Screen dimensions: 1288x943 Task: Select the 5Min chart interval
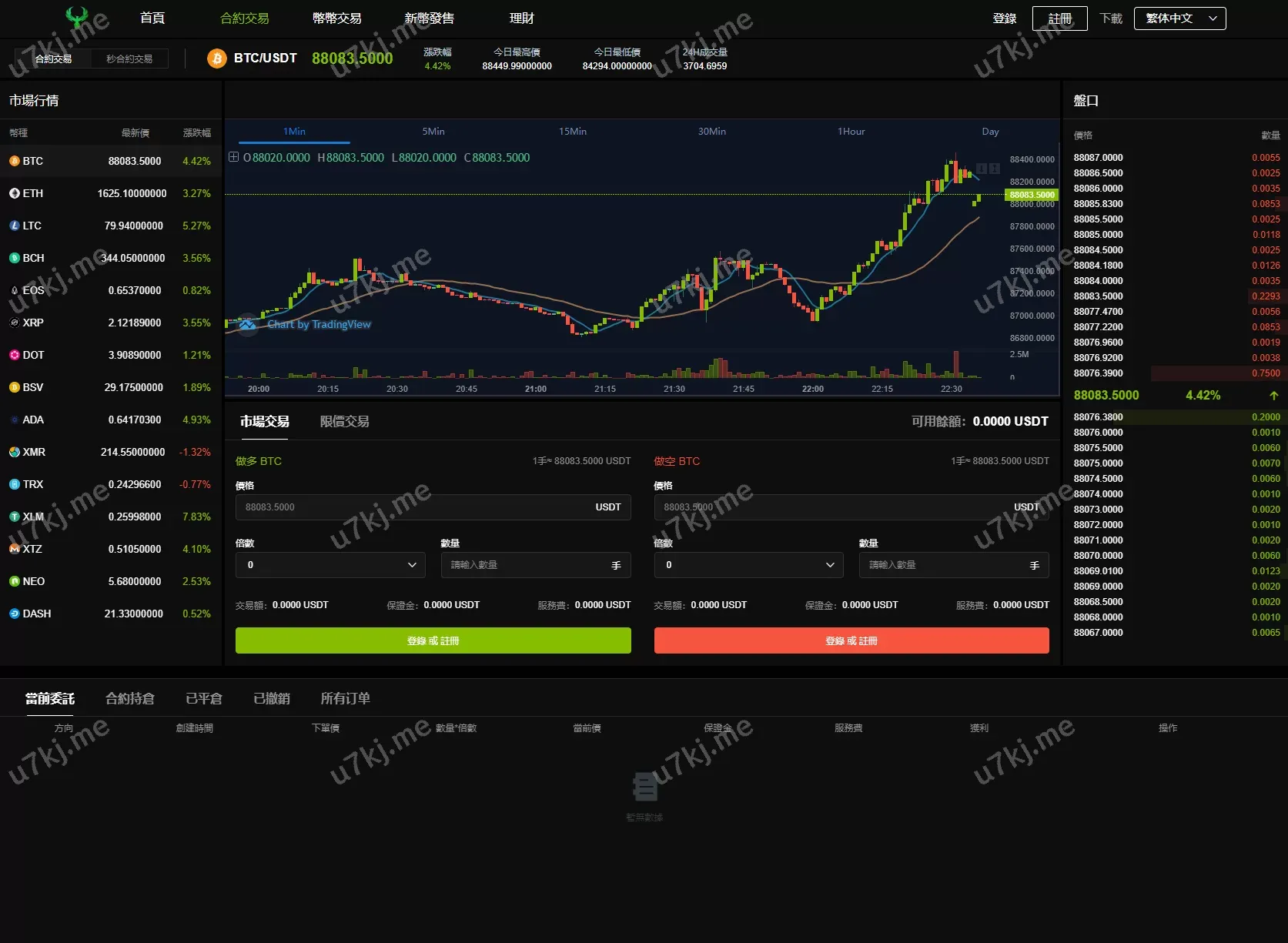pyautogui.click(x=433, y=132)
